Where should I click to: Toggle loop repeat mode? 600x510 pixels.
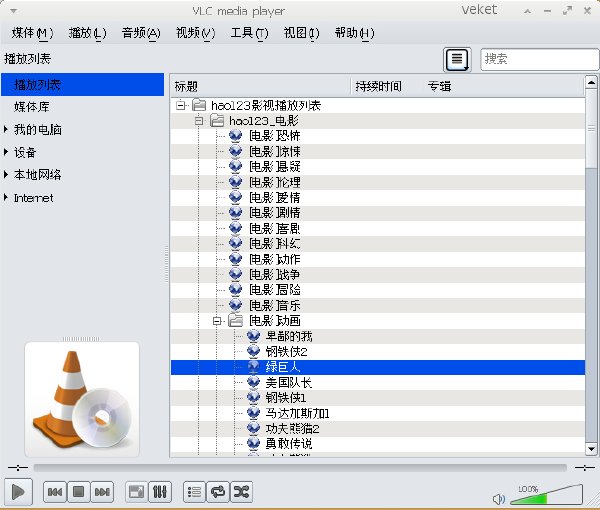point(218,492)
